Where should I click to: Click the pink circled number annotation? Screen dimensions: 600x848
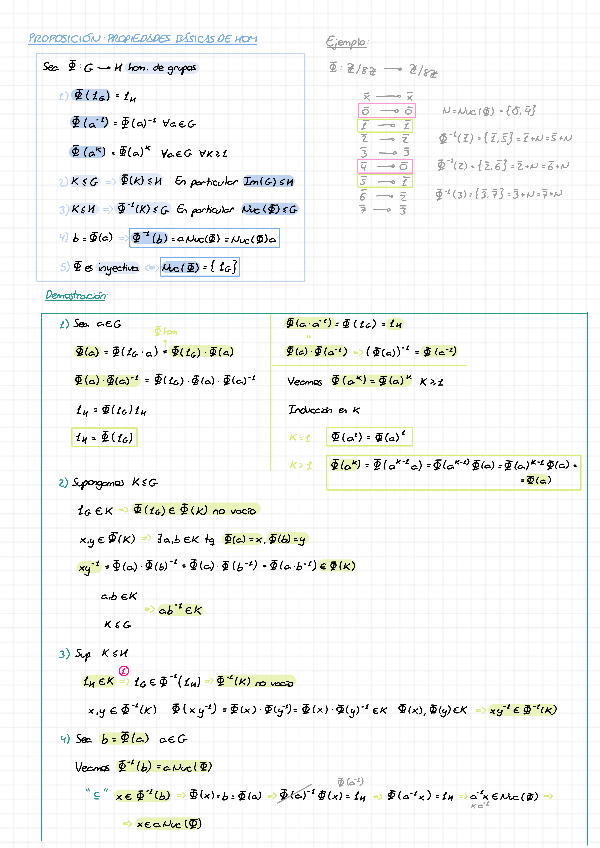pyautogui.click(x=122, y=671)
